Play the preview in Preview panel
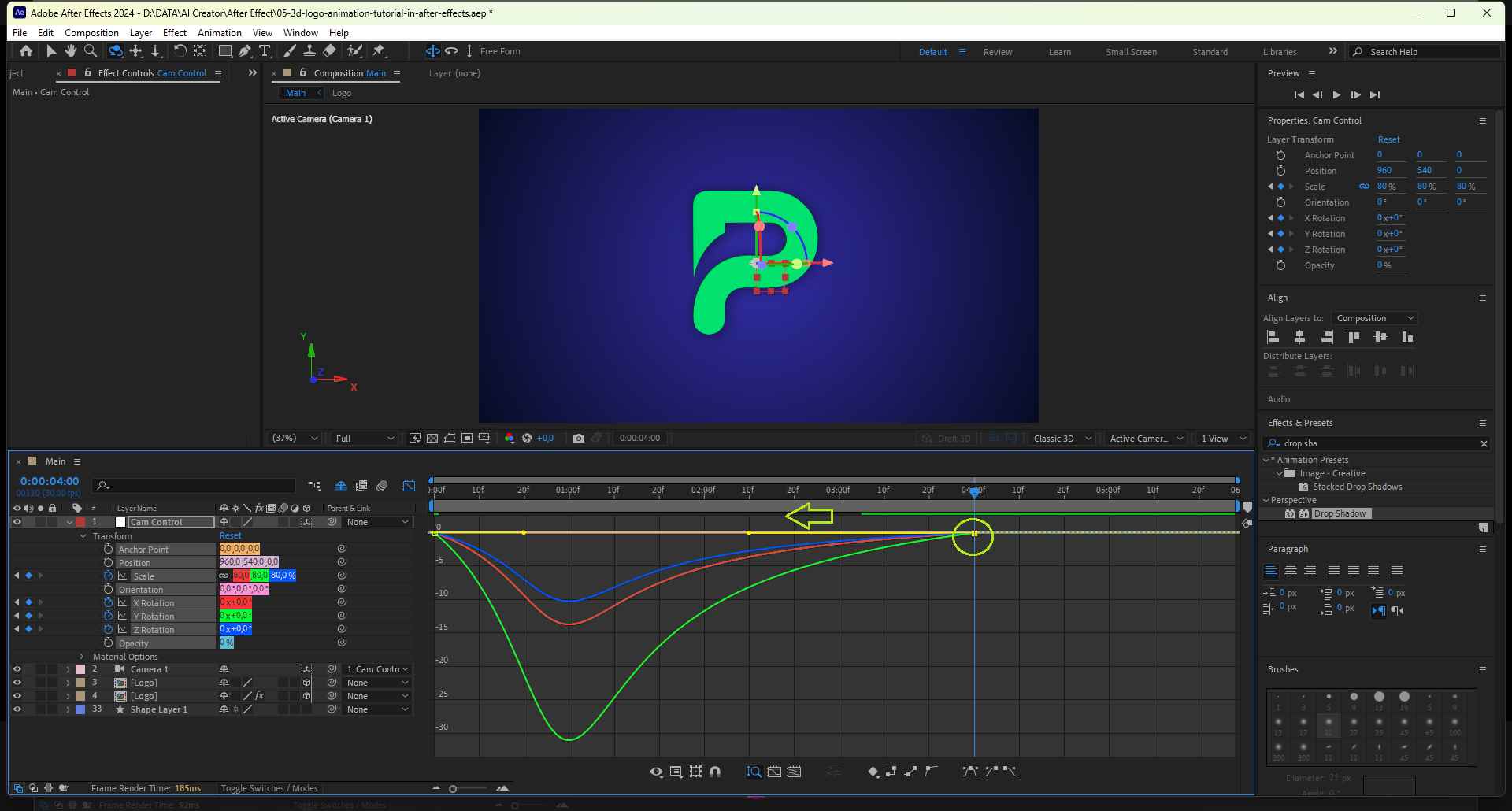1512x811 pixels. click(1336, 94)
